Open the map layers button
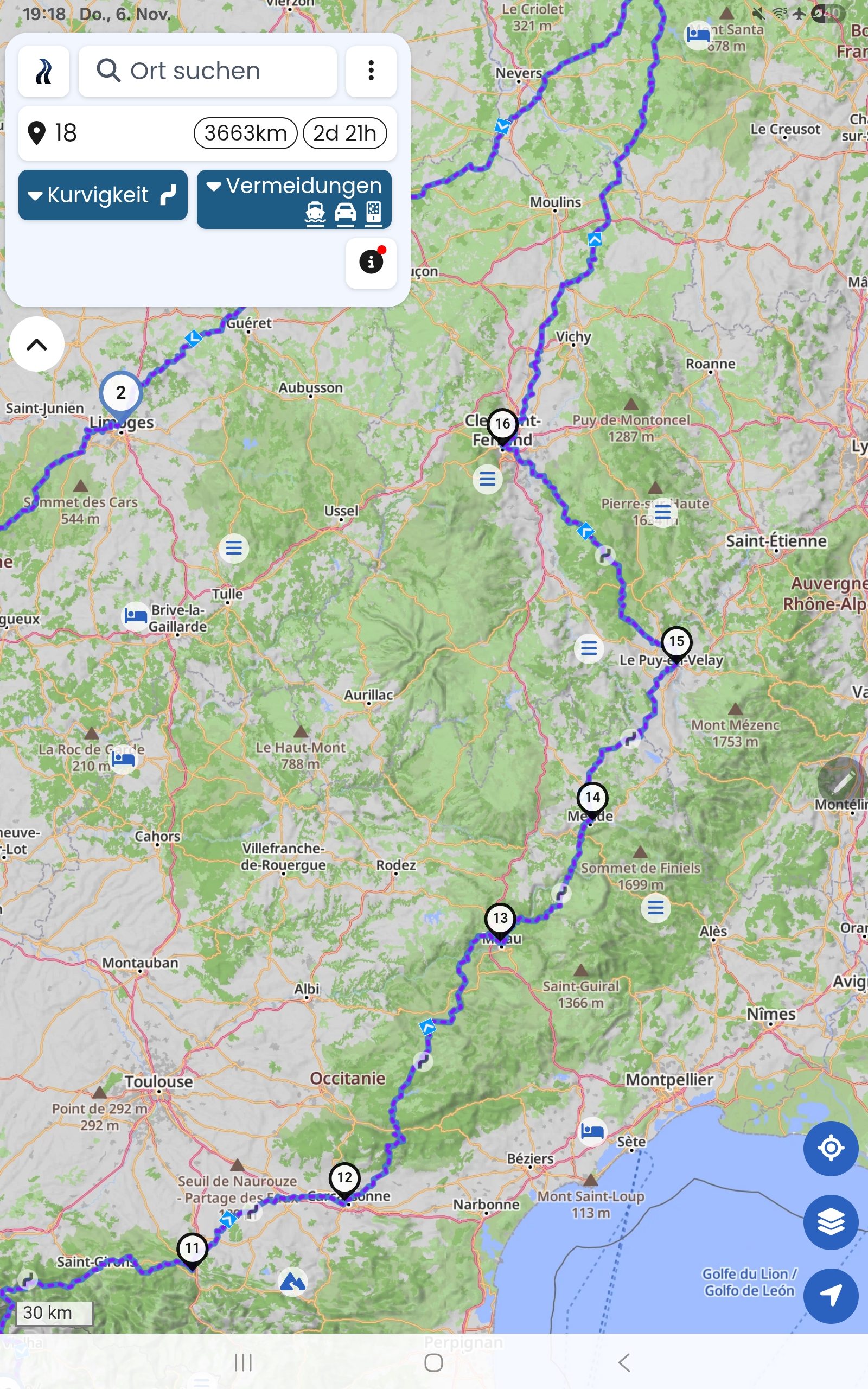The width and height of the screenshot is (868, 1389). tap(831, 1222)
